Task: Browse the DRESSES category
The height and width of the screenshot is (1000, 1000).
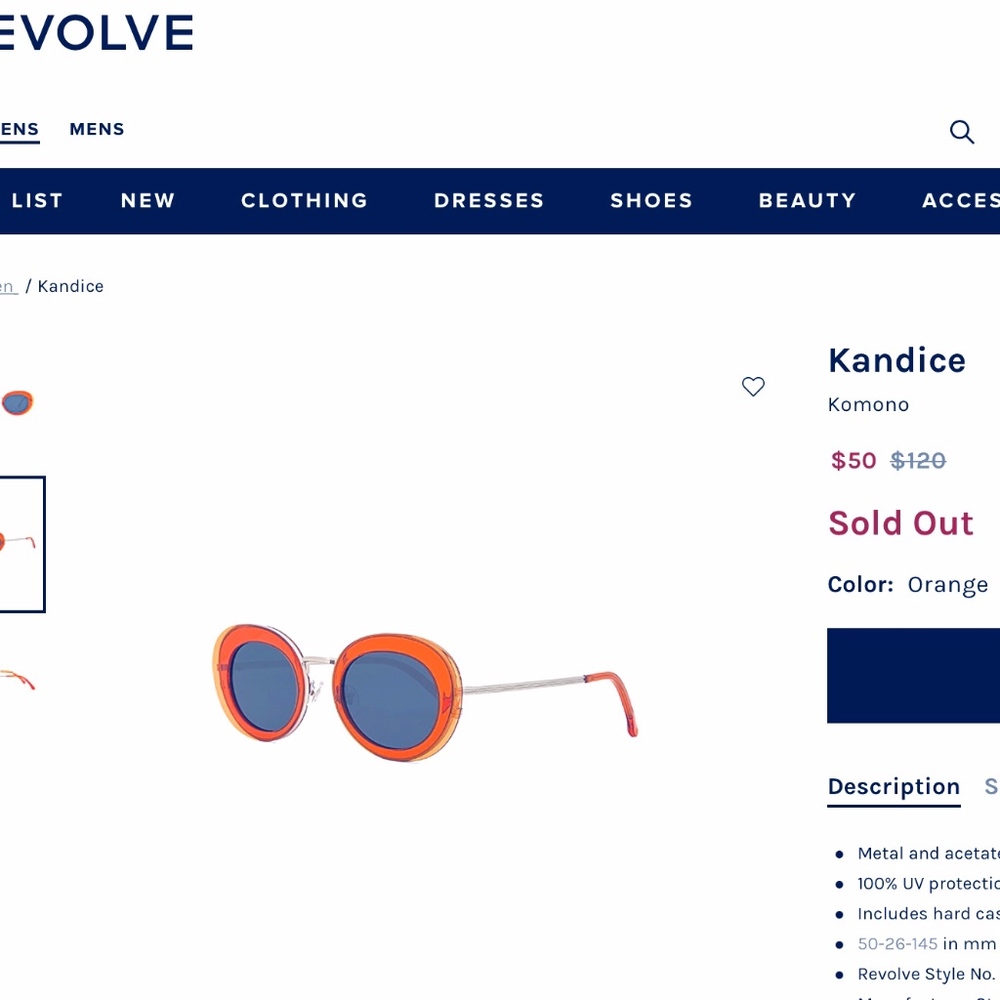Action: click(x=489, y=200)
